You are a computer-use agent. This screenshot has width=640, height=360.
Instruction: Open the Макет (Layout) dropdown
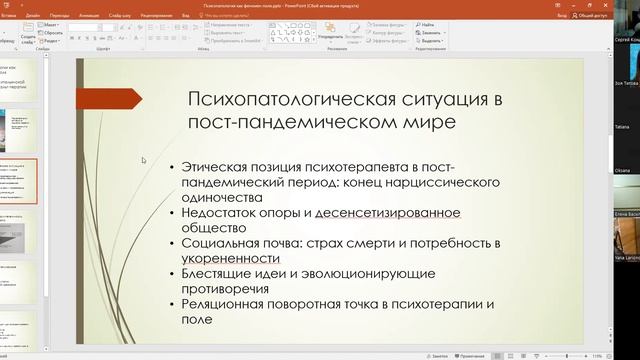point(49,25)
